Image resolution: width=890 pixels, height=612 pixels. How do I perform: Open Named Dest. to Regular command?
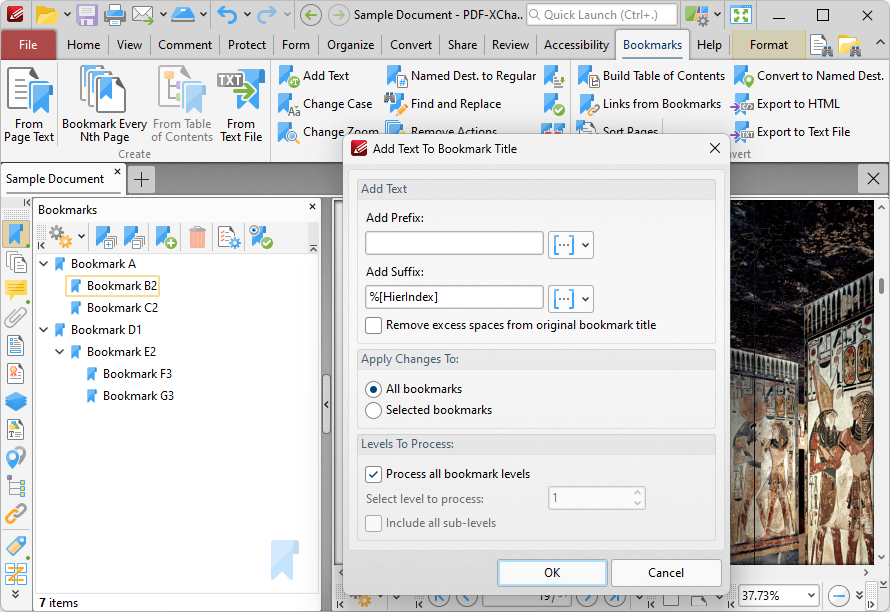(461, 76)
